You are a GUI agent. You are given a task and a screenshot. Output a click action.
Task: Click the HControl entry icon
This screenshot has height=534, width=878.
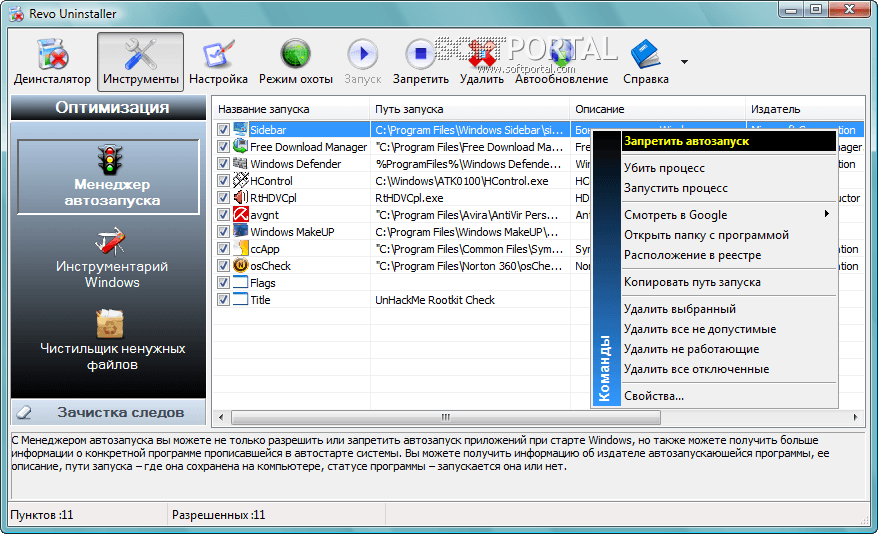(240, 180)
